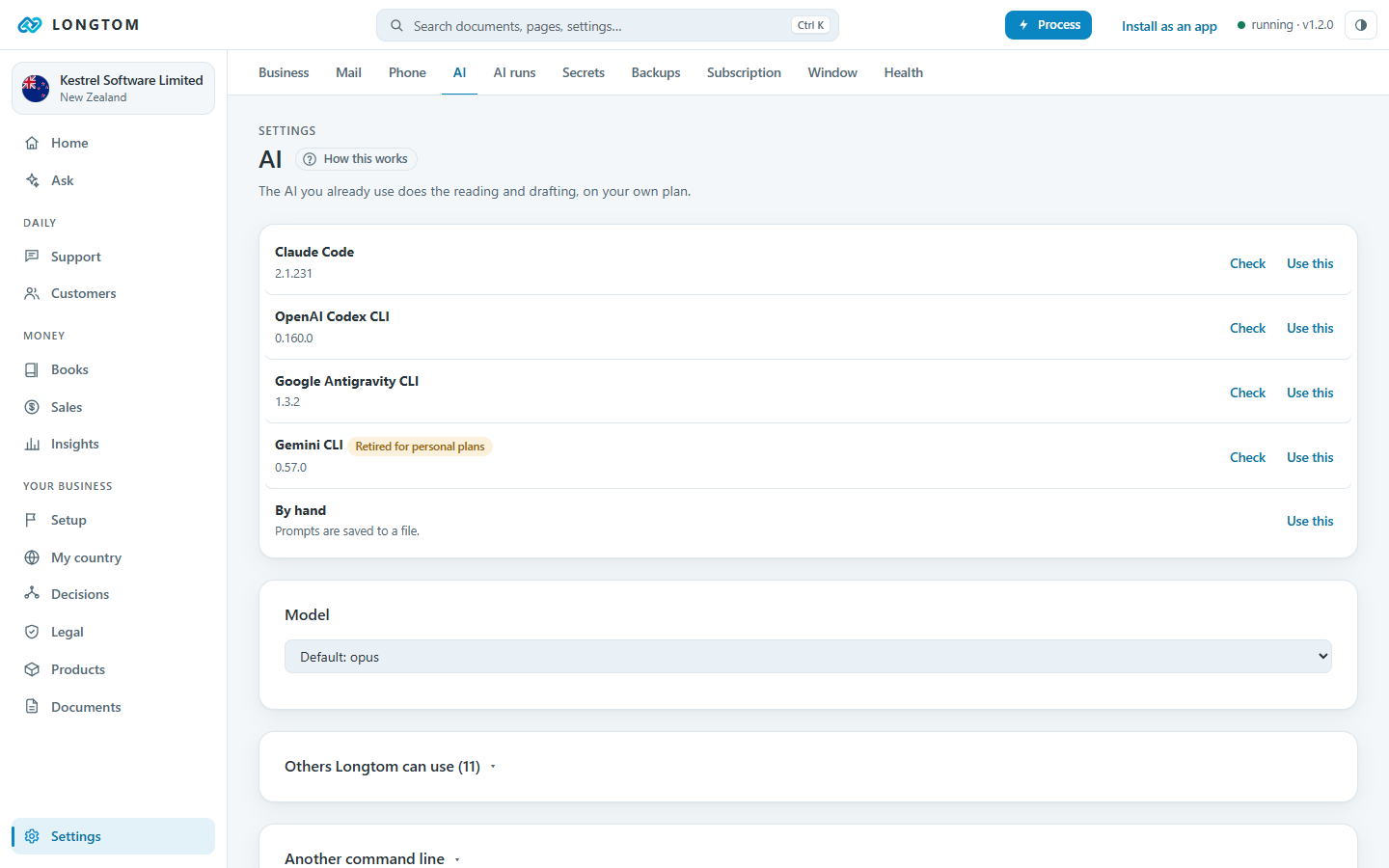Image resolution: width=1389 pixels, height=868 pixels.
Task: Open the Secrets tab
Action: click(584, 72)
